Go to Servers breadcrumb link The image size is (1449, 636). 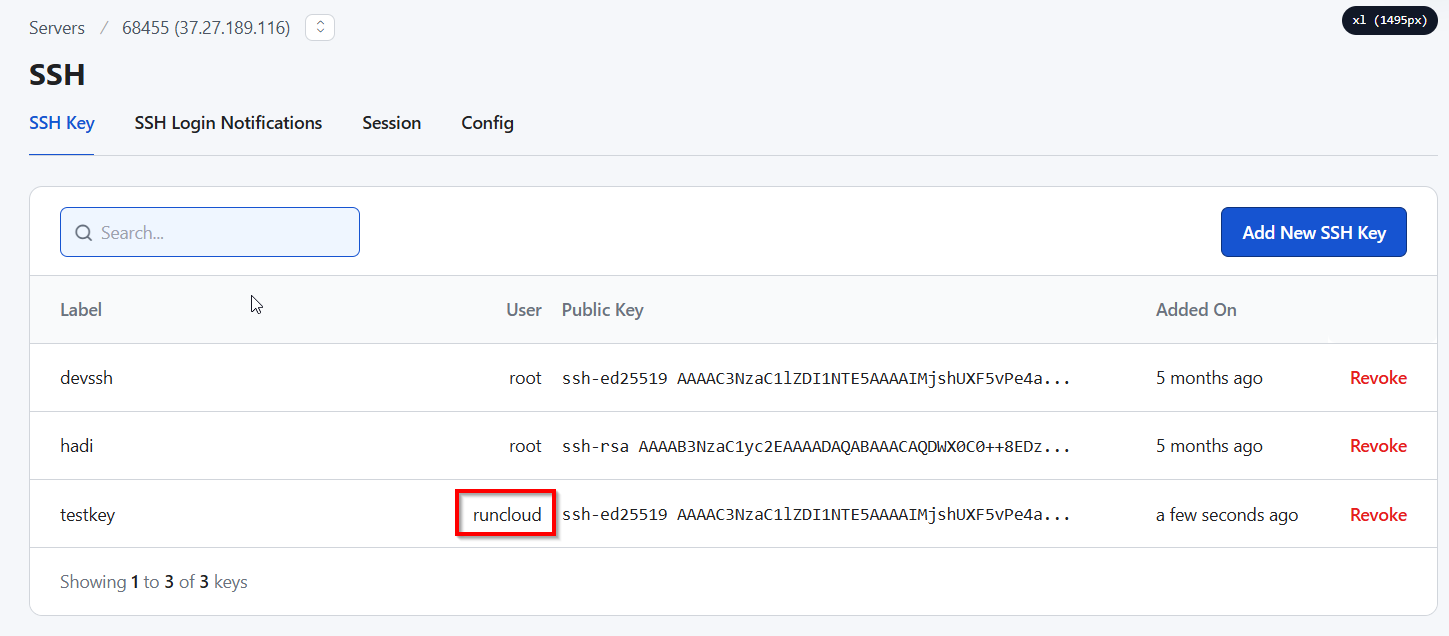57,28
